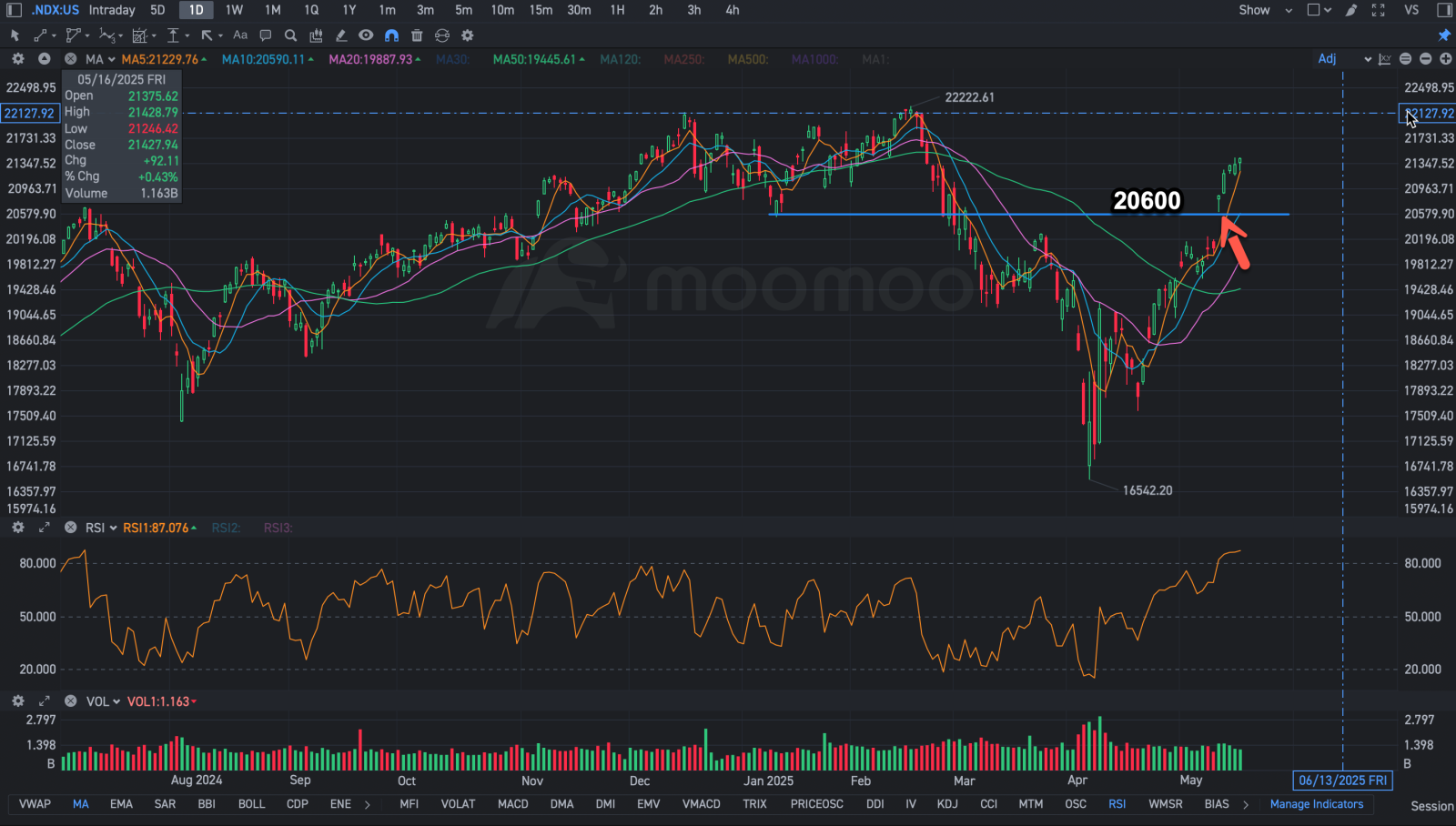Click the paintbrush theme icon
The image size is (1456, 826).
click(1351, 10)
